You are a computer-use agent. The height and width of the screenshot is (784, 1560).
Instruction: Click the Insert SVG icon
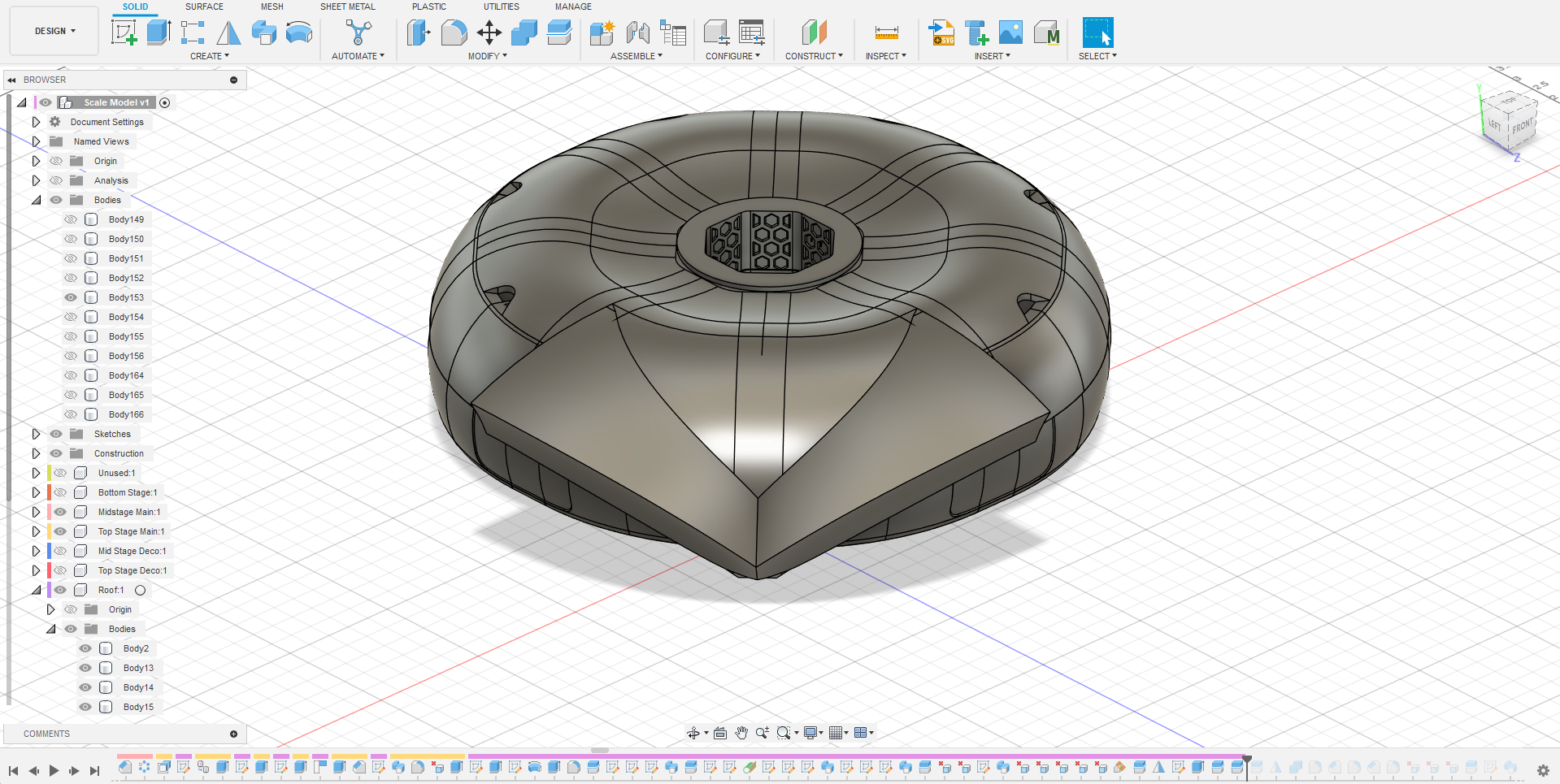(941, 32)
